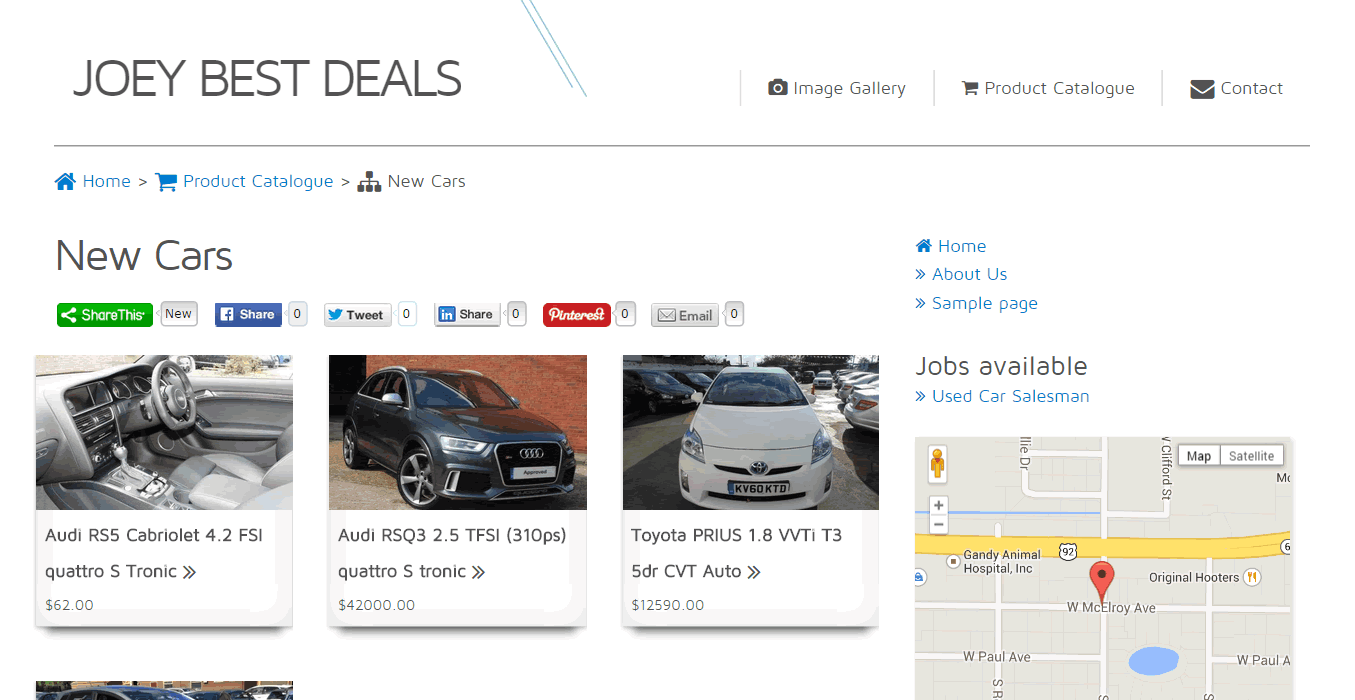The width and height of the screenshot is (1355, 700).
Task: Click the $12590.00 price text
Action: coord(668,605)
